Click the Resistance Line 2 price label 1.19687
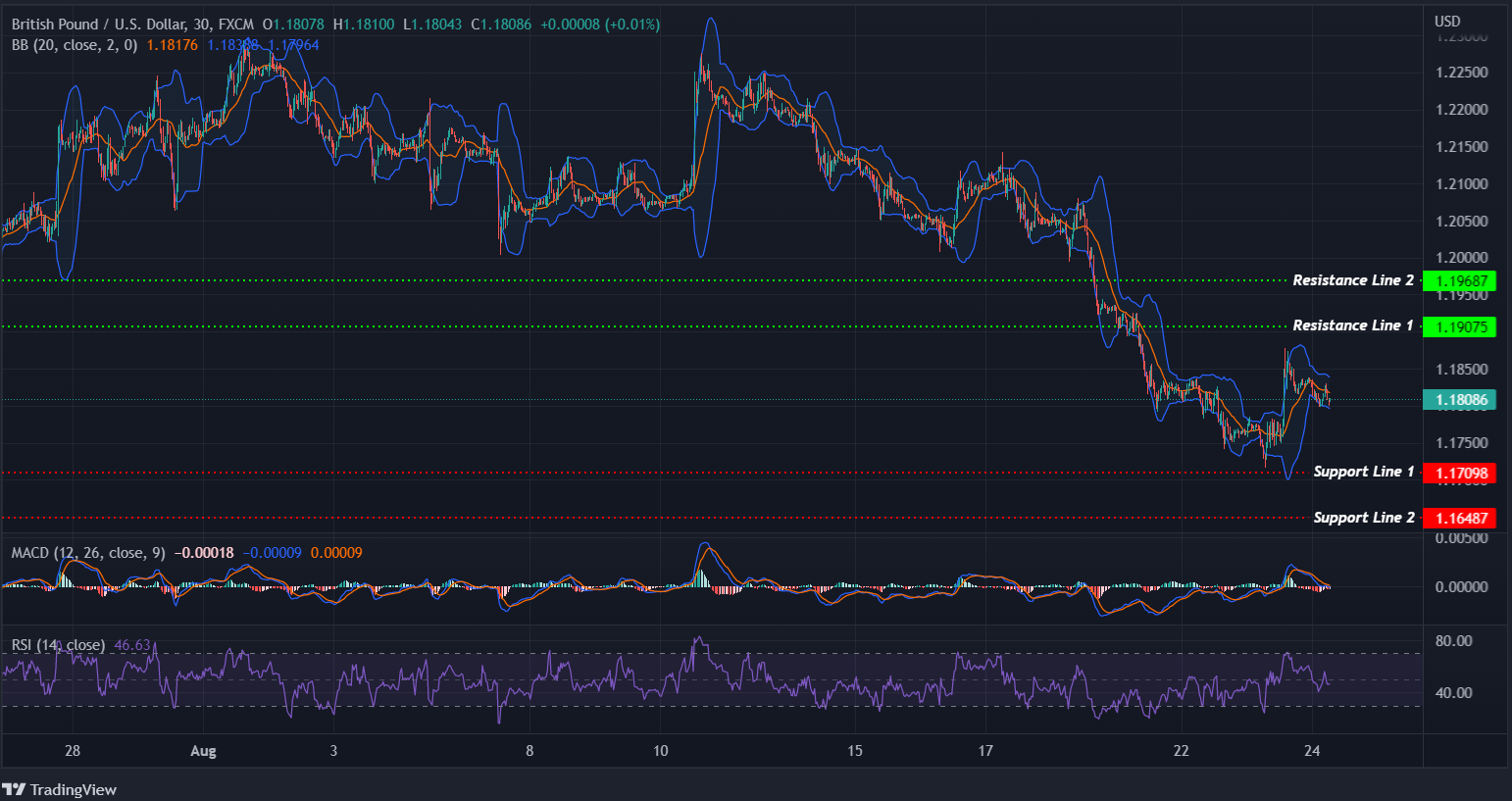This screenshot has height=801, width=1512. pyautogui.click(x=1460, y=280)
